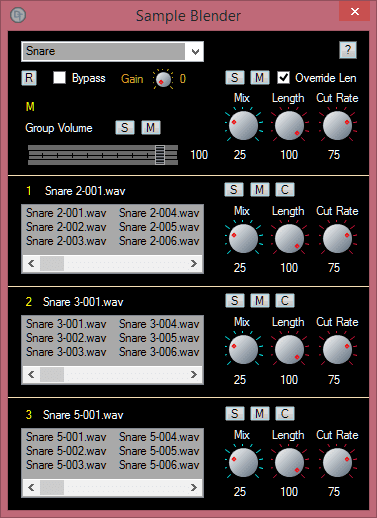Click the C button for layer 2
The width and height of the screenshot is (377, 518).
[x=285, y=300]
